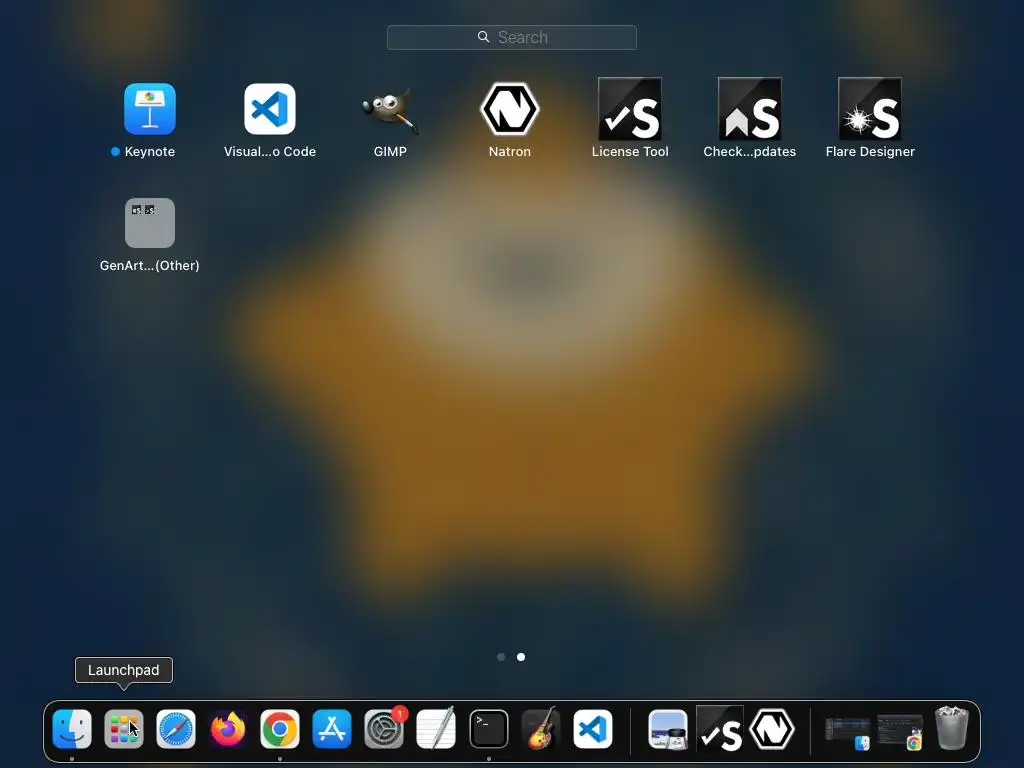Click the Launchpad search field
This screenshot has height=768, width=1024.
point(512,37)
